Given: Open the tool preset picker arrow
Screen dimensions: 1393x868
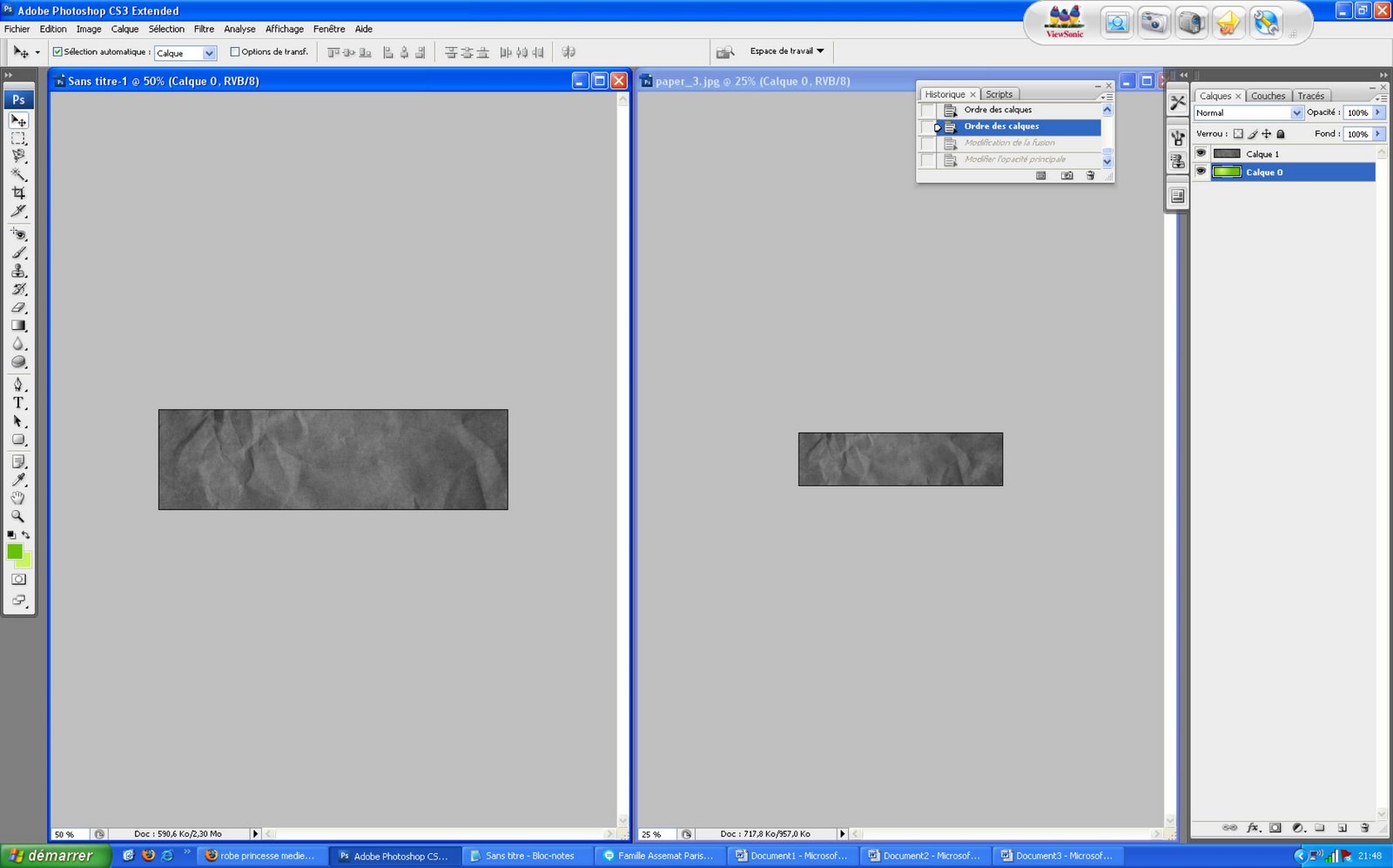Looking at the screenshot, I should tap(37, 53).
